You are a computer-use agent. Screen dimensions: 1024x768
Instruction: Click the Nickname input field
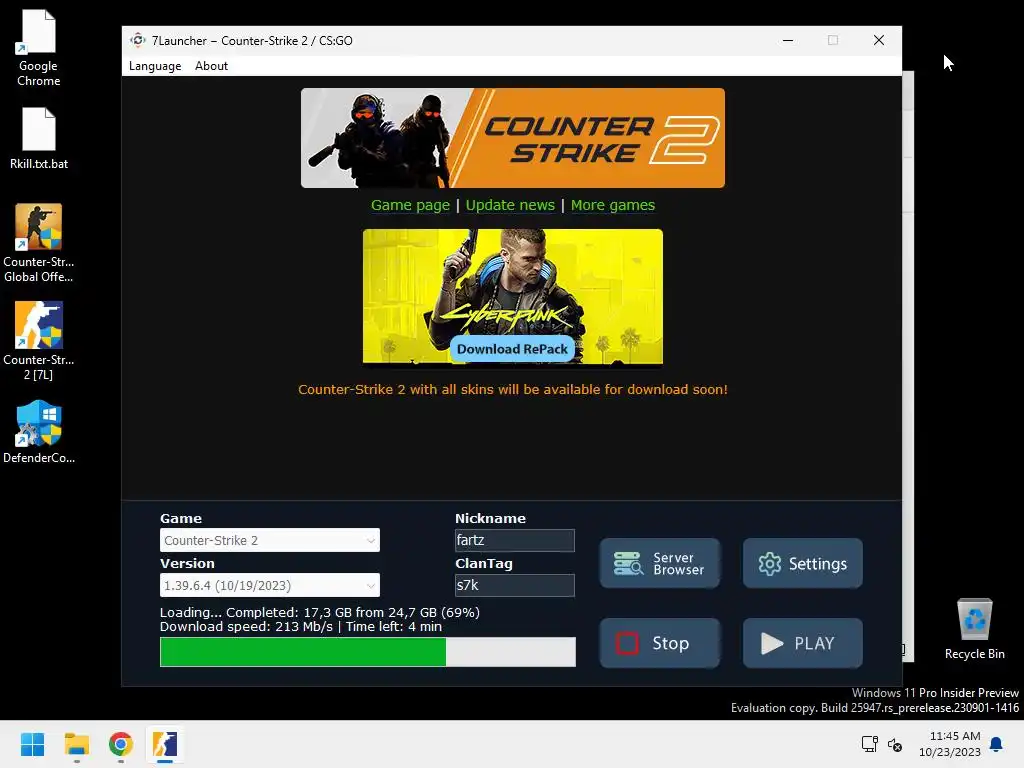515,540
